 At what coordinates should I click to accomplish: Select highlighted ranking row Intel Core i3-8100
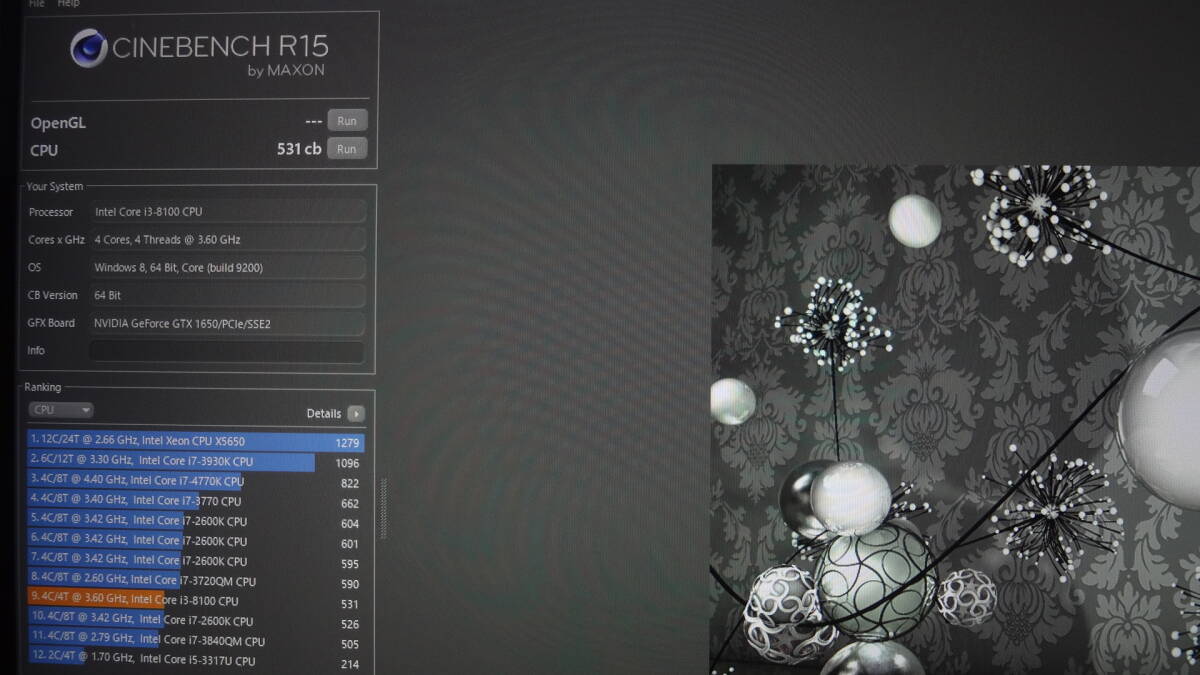click(x=196, y=602)
